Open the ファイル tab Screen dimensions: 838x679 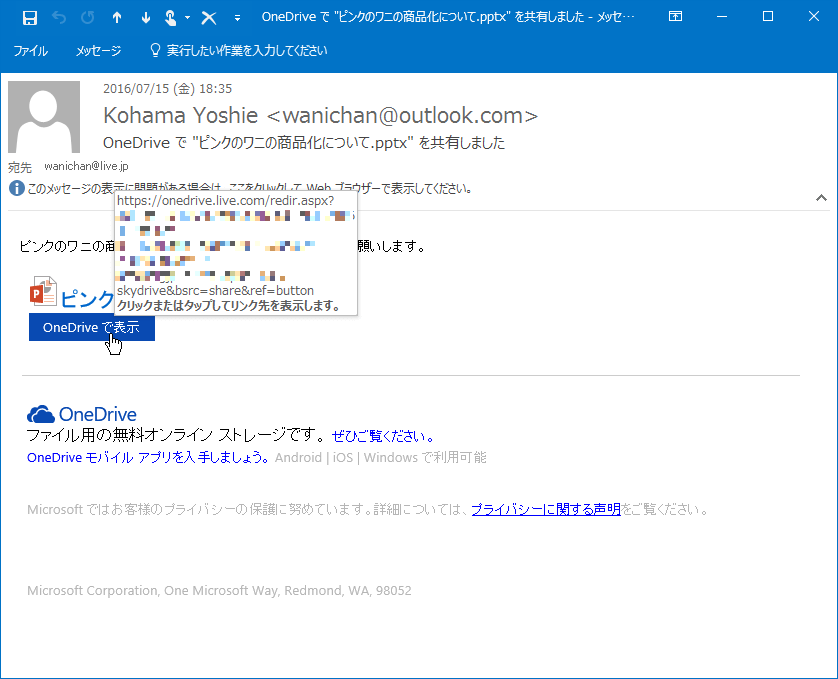coord(30,51)
